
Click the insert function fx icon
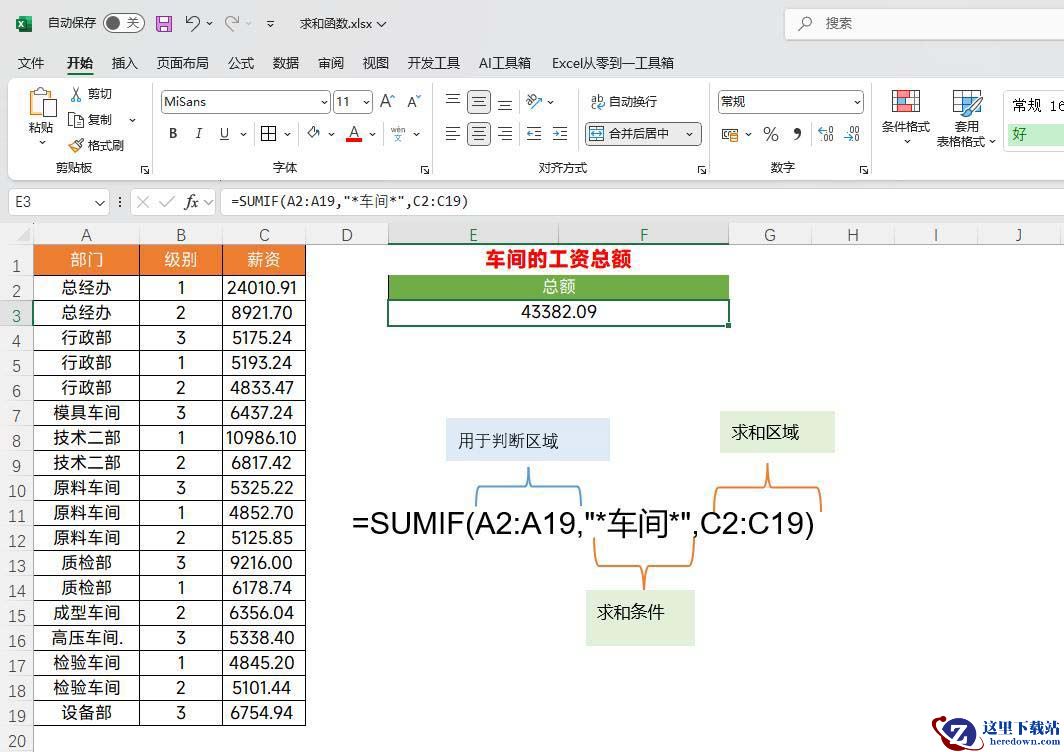coord(191,202)
